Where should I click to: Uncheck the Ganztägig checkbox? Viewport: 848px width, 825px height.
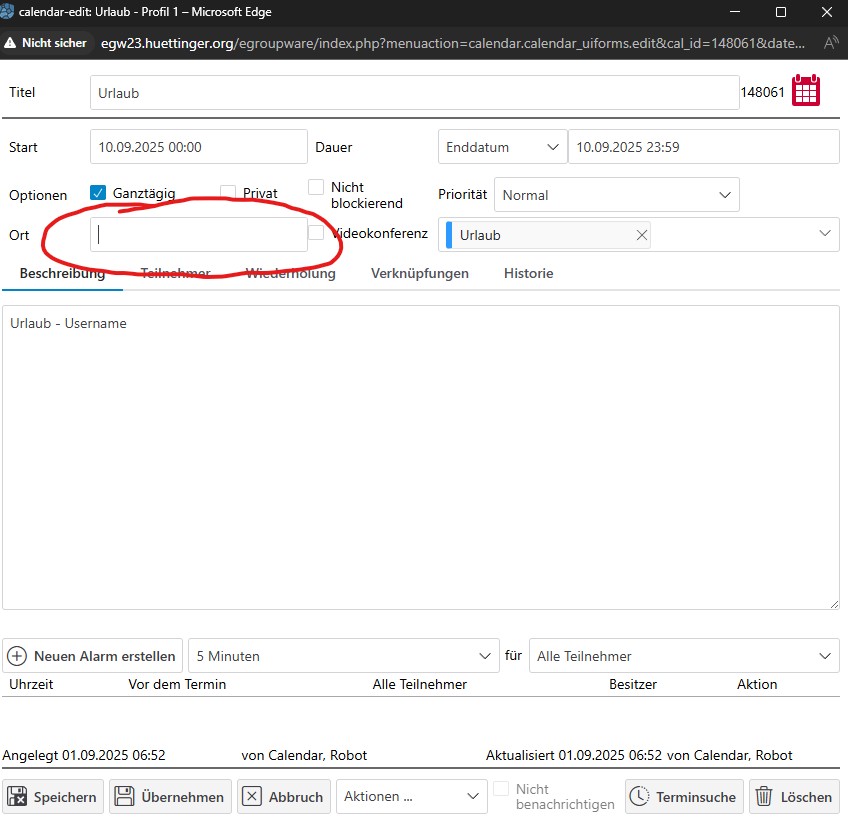pyautogui.click(x=98, y=193)
